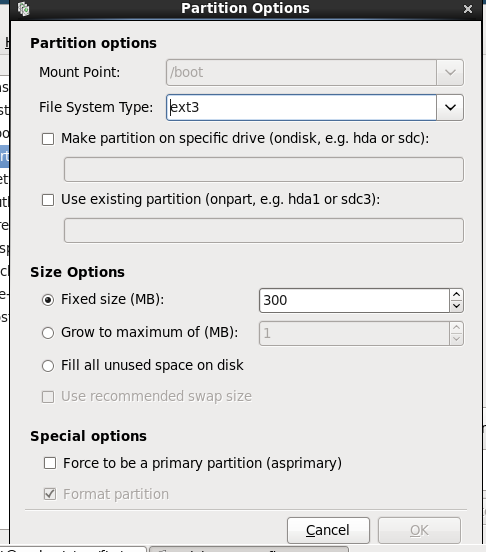Click the Format partition checkbox
This screenshot has height=552, width=486.
pyautogui.click(x=50, y=494)
